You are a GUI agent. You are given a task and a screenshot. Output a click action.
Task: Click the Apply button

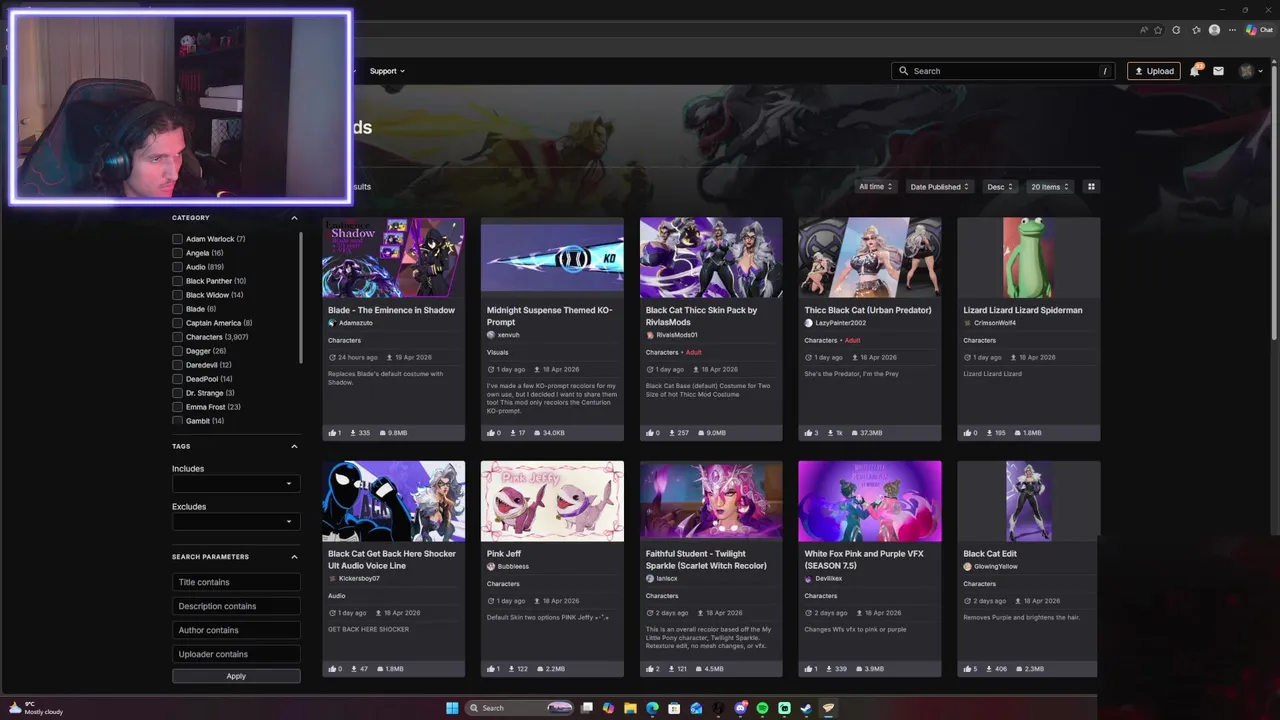[236, 676]
